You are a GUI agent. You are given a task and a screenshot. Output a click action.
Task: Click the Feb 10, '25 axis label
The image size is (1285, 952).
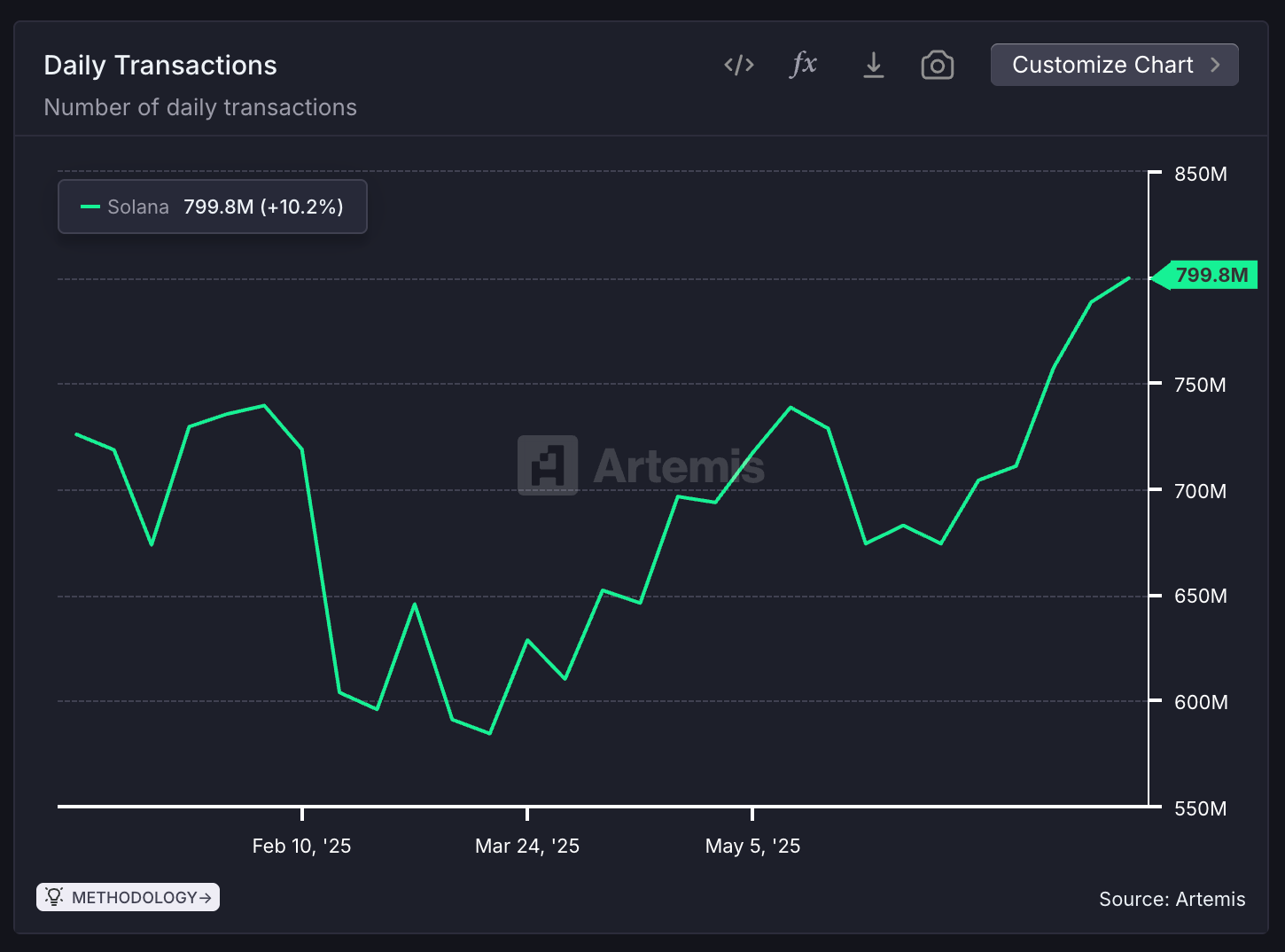[x=301, y=846]
